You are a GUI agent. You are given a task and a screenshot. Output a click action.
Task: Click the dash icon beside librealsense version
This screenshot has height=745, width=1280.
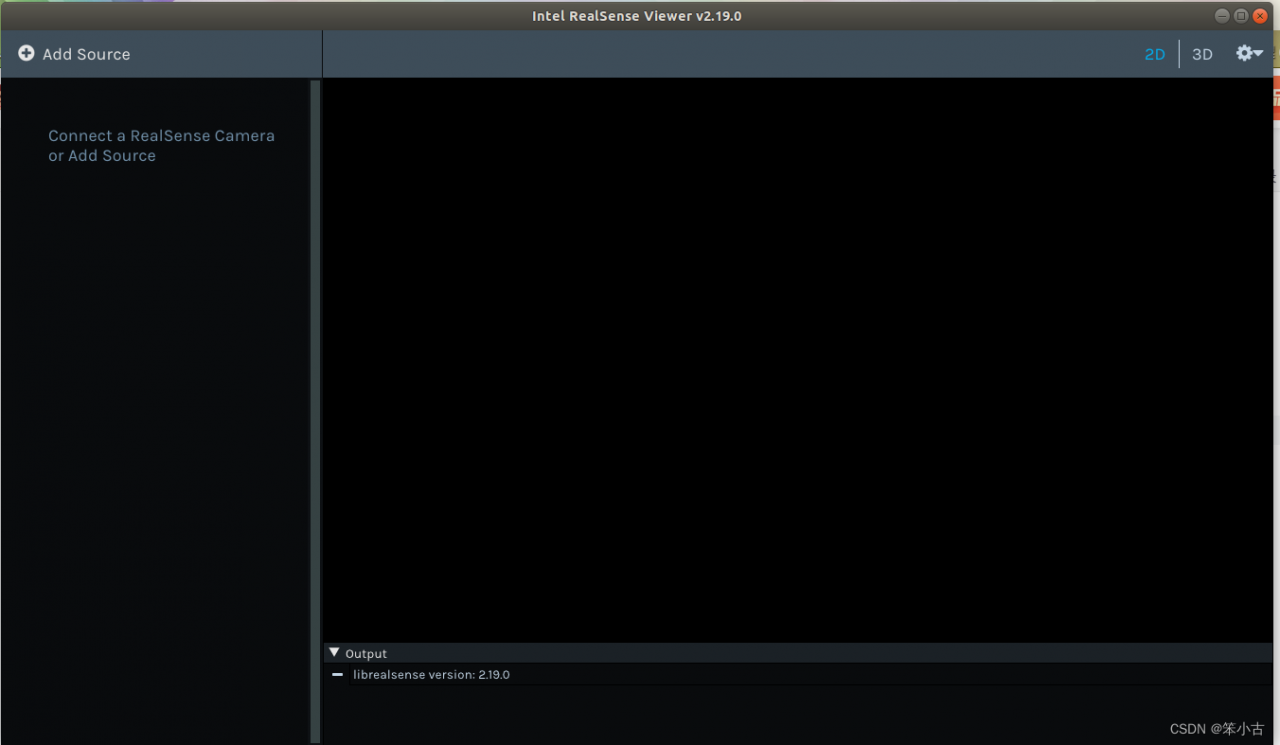(x=337, y=675)
